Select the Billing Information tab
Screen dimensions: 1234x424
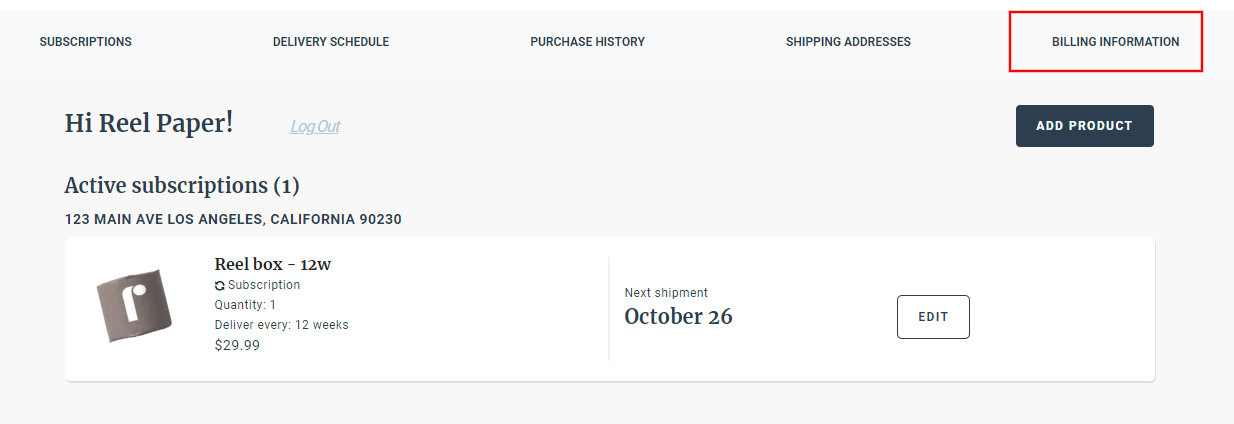pyautogui.click(x=1115, y=42)
